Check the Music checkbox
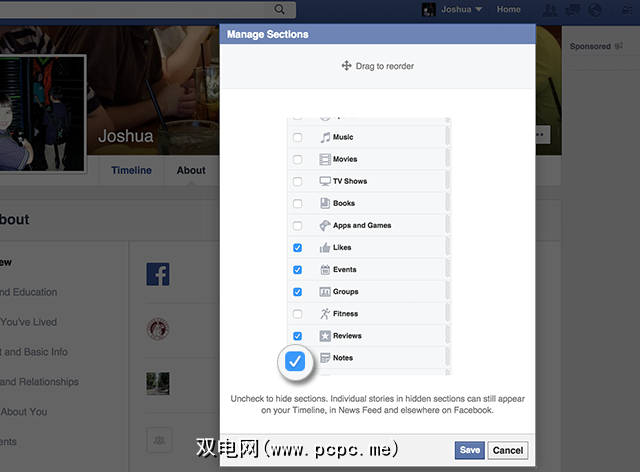 pos(298,137)
